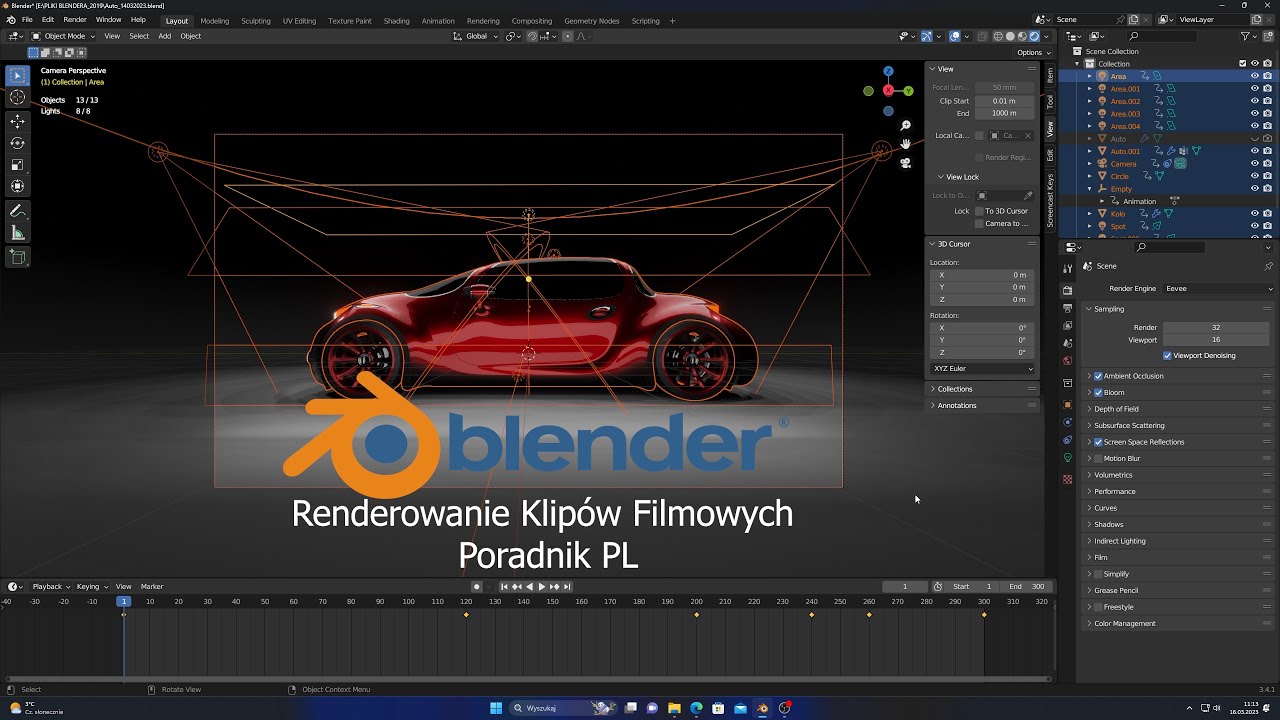Toggle Screen Space Reflections checkbox

point(1098,442)
